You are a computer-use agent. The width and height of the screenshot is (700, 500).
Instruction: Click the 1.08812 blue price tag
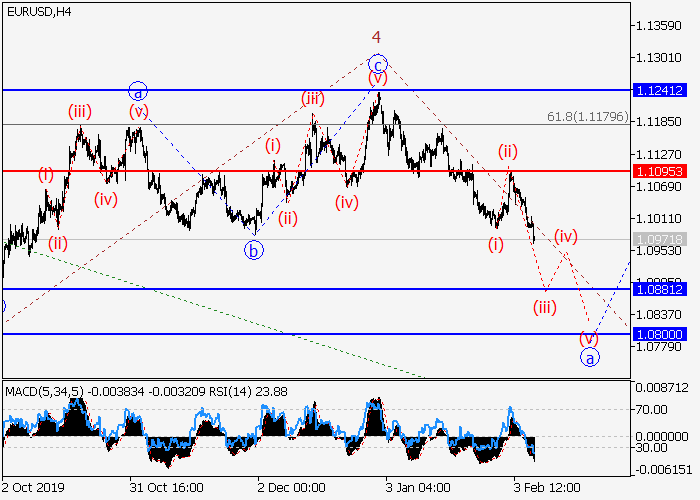659,289
